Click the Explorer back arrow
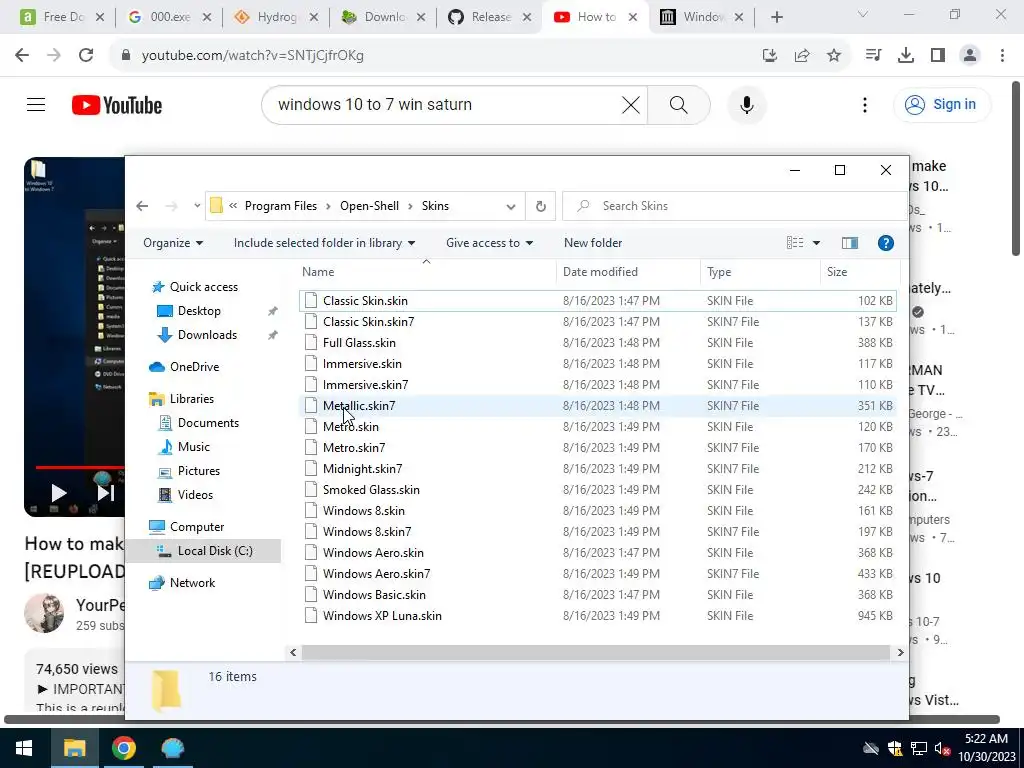Image resolution: width=1024 pixels, height=768 pixels. tap(142, 206)
